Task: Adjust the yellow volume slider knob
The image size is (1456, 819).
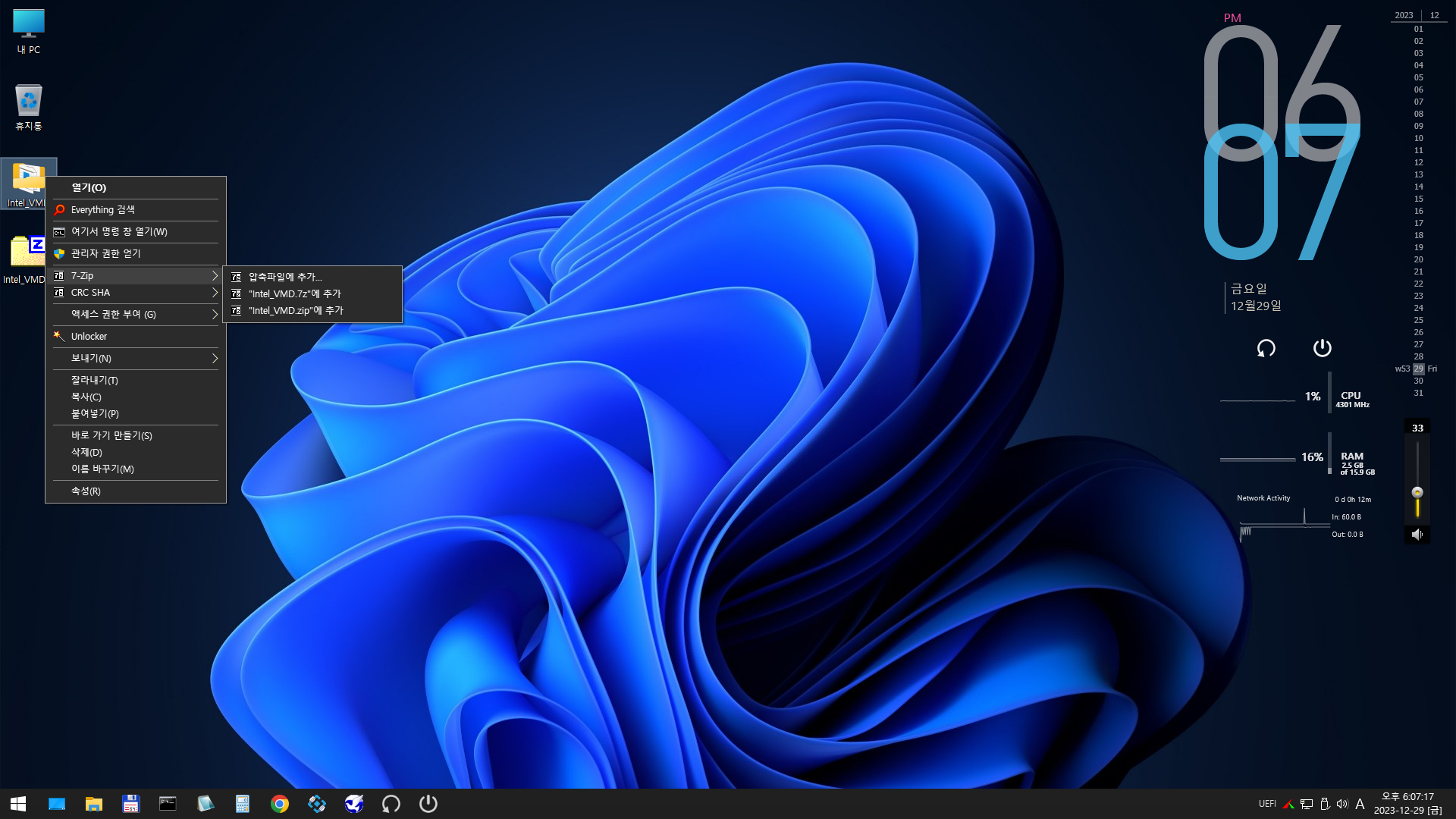Action: [1417, 492]
